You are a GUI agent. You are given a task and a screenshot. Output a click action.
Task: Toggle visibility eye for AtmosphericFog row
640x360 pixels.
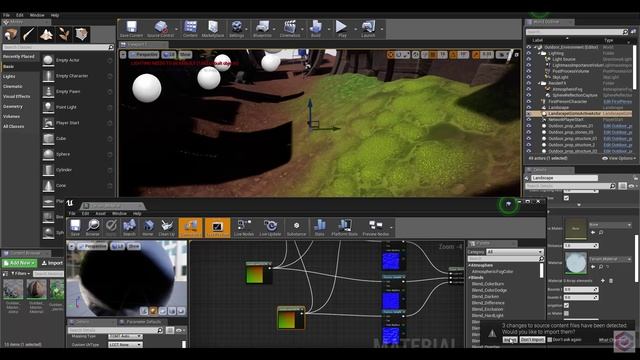tap(529, 89)
